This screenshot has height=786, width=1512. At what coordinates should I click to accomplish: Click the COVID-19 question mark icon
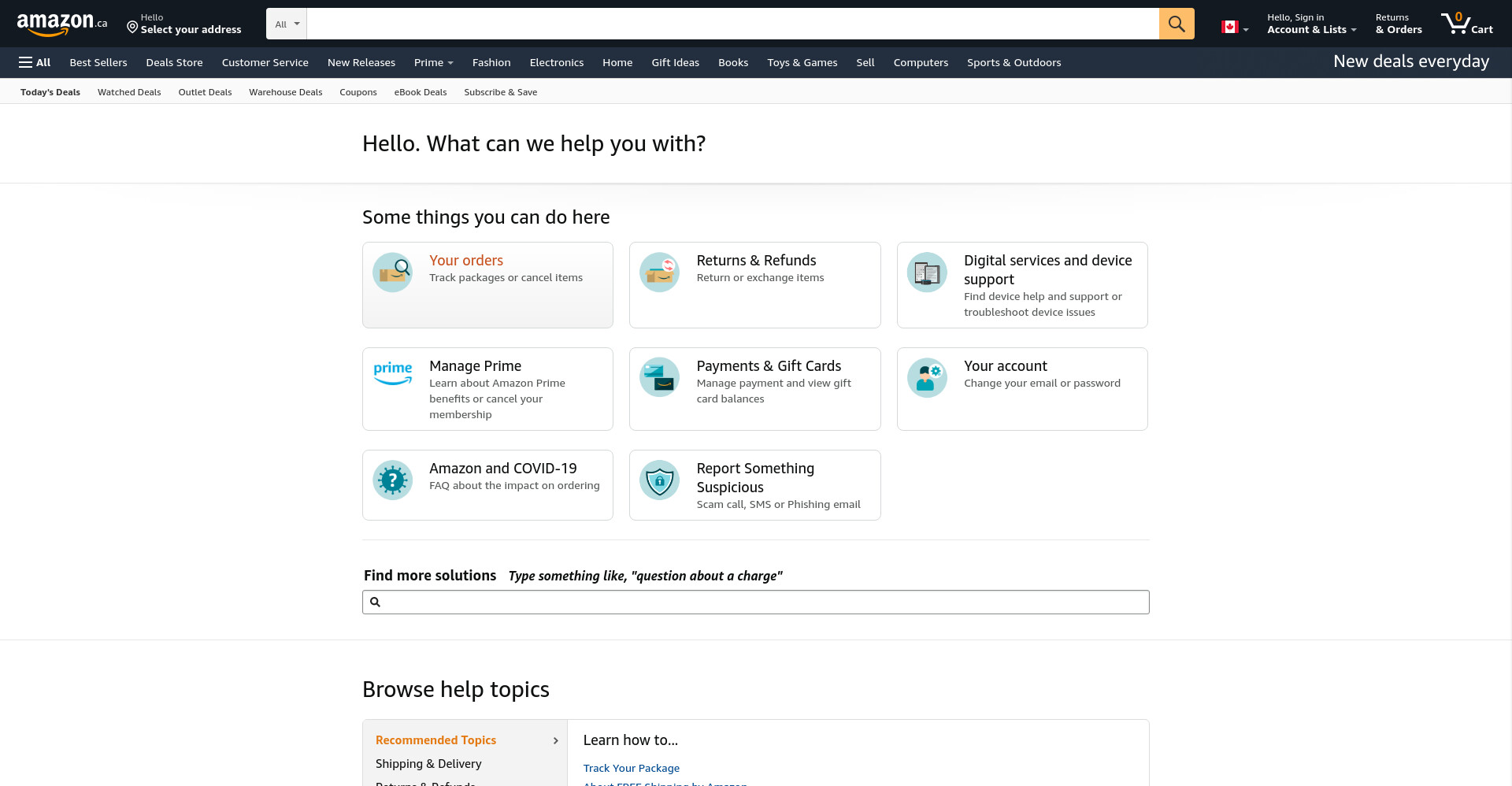pos(392,480)
